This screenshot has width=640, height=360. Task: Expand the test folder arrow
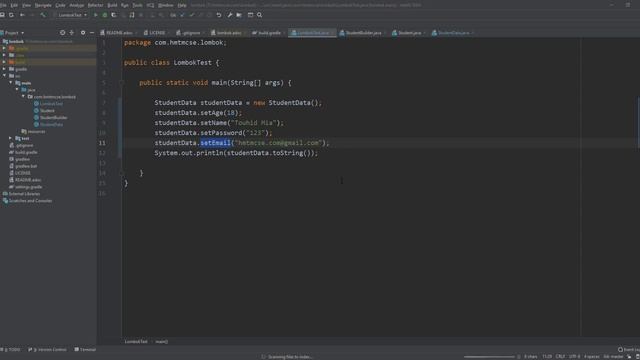pyautogui.click(x=11, y=138)
